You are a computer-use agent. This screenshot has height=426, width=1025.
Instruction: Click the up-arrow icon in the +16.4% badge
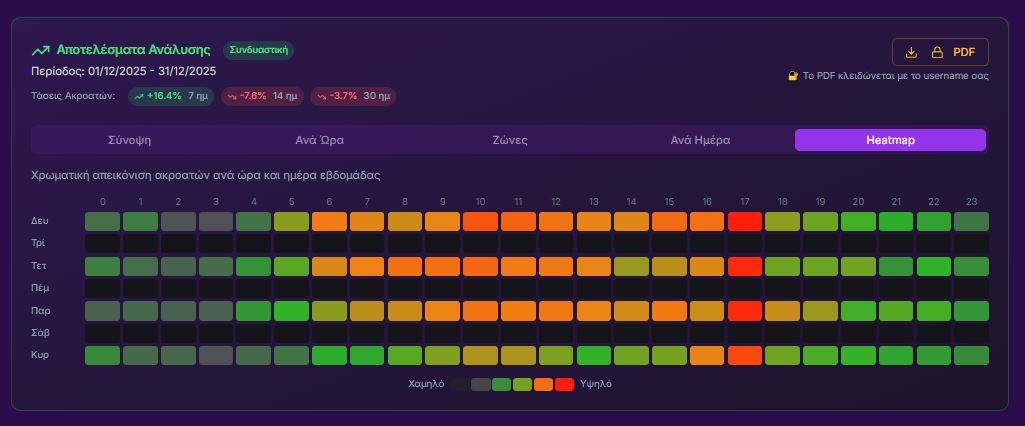tap(138, 97)
